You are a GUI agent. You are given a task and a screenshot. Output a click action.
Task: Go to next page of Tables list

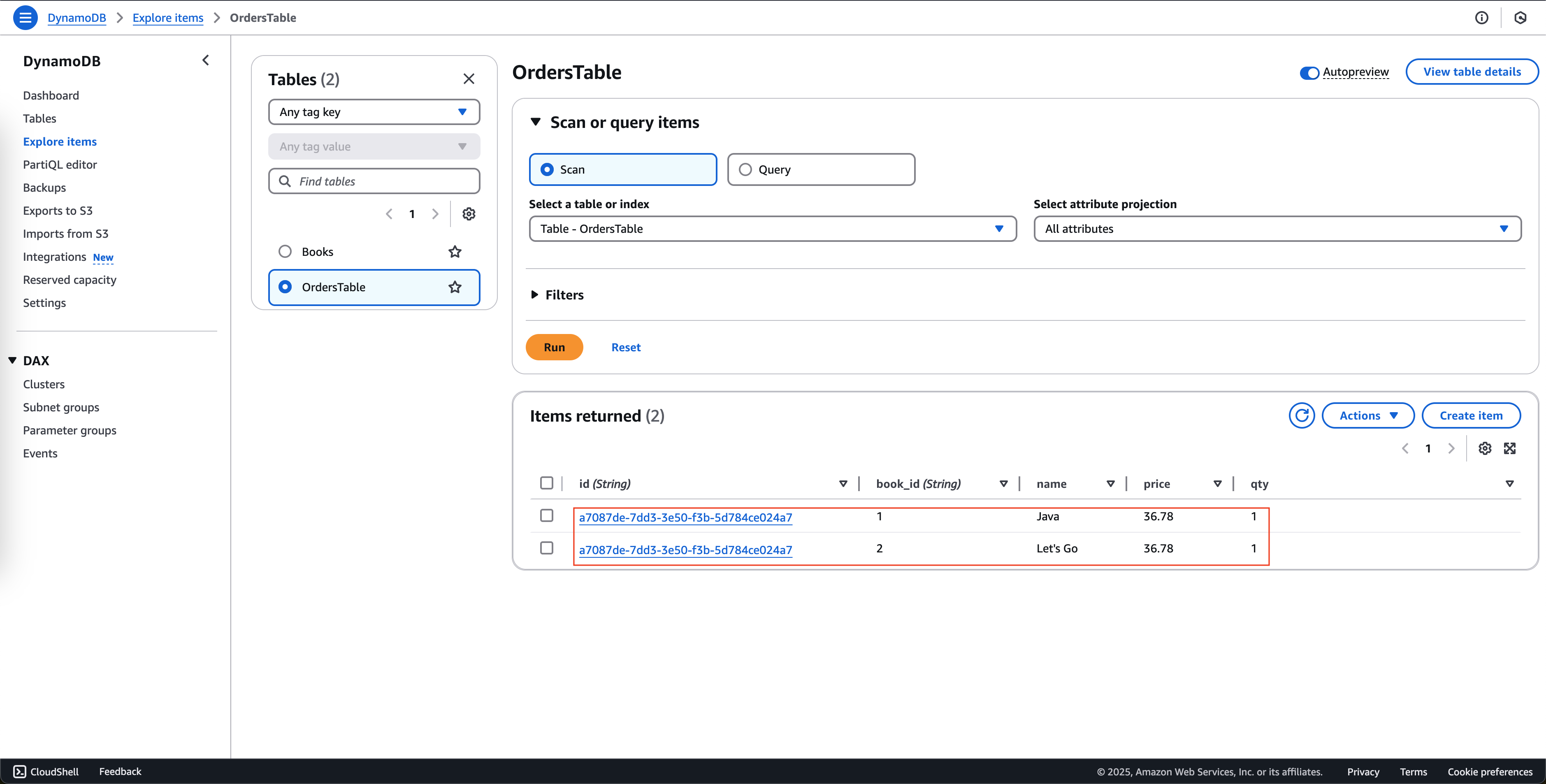tap(435, 213)
